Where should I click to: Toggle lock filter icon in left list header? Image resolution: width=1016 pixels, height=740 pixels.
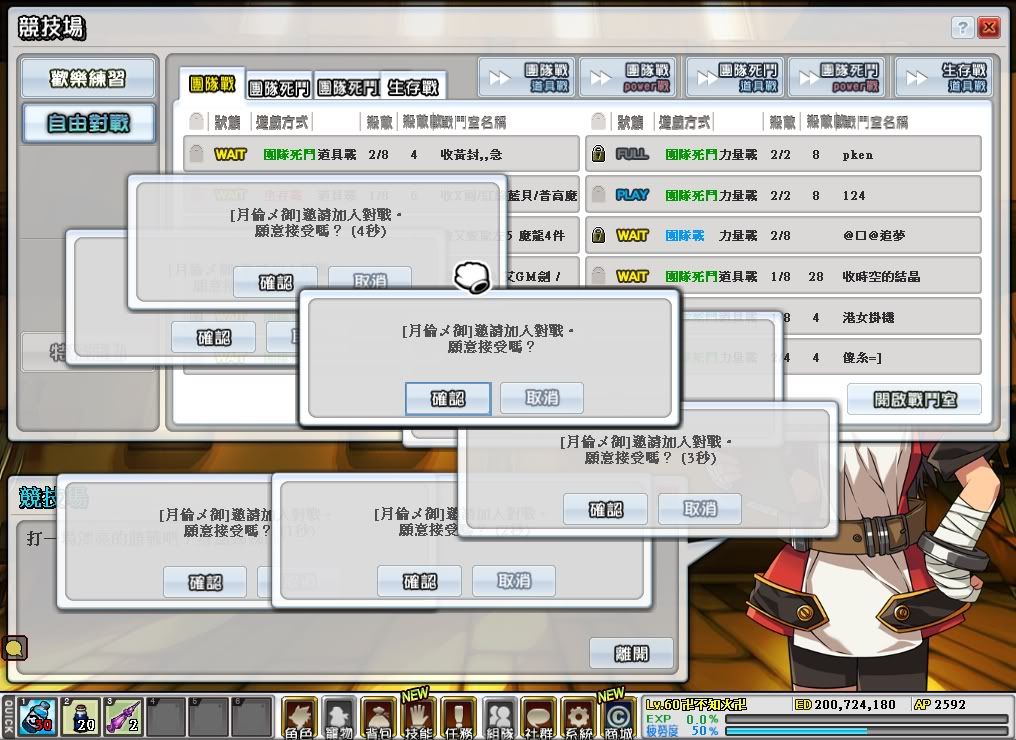tap(197, 122)
